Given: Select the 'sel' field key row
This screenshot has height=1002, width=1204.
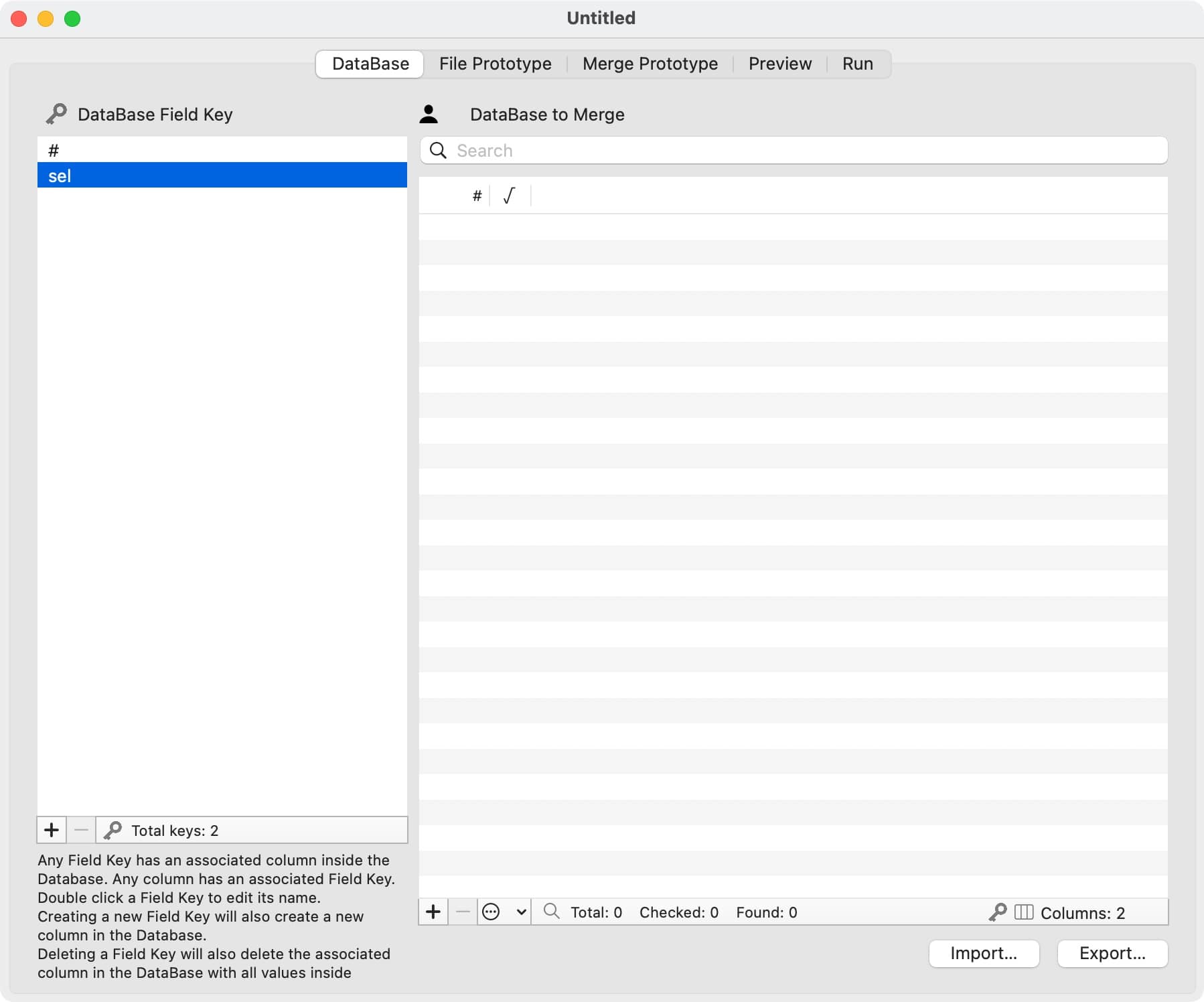Looking at the screenshot, I should [x=222, y=175].
